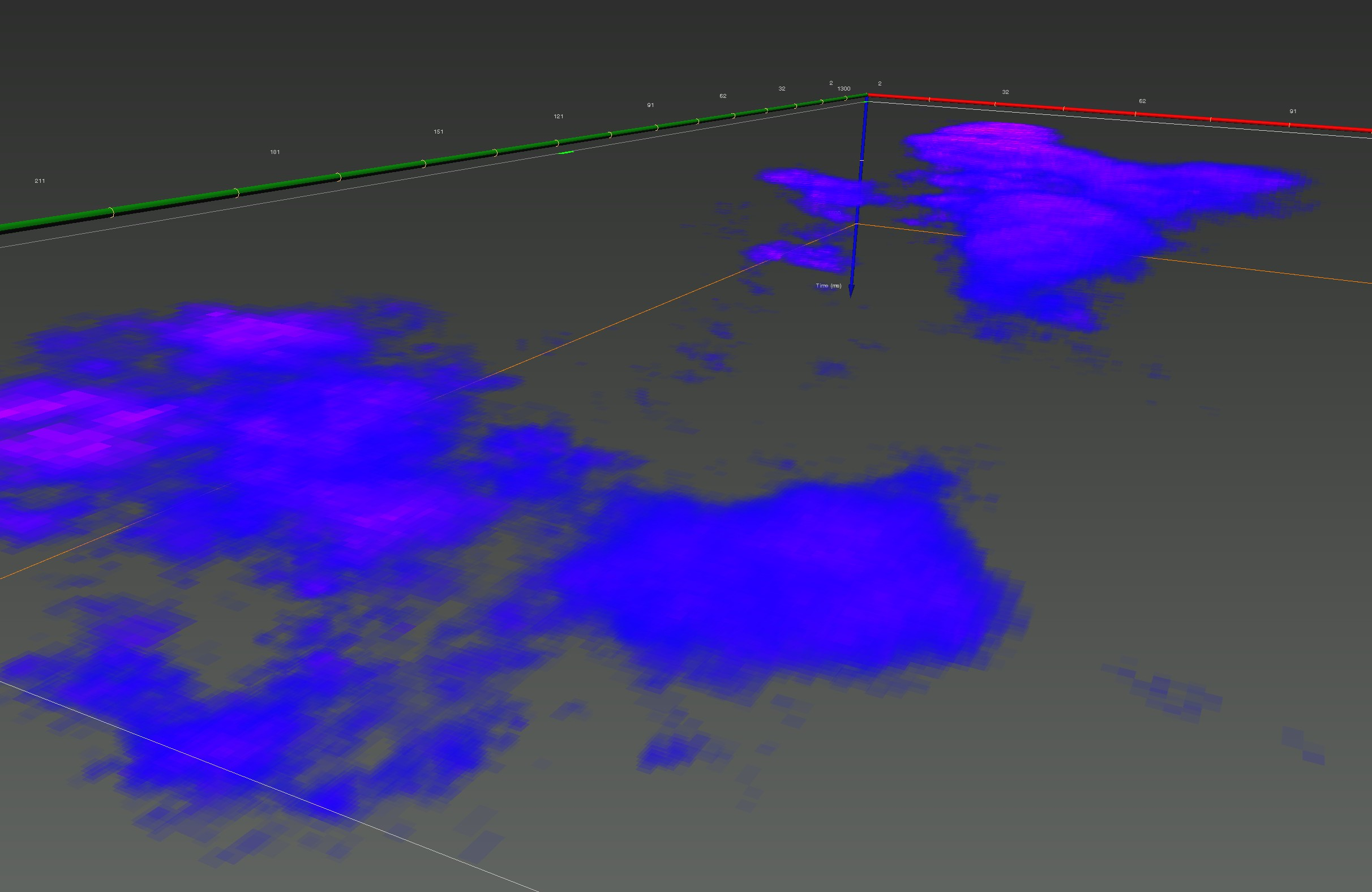Click the 'Time (ms)' axis label

[x=829, y=286]
